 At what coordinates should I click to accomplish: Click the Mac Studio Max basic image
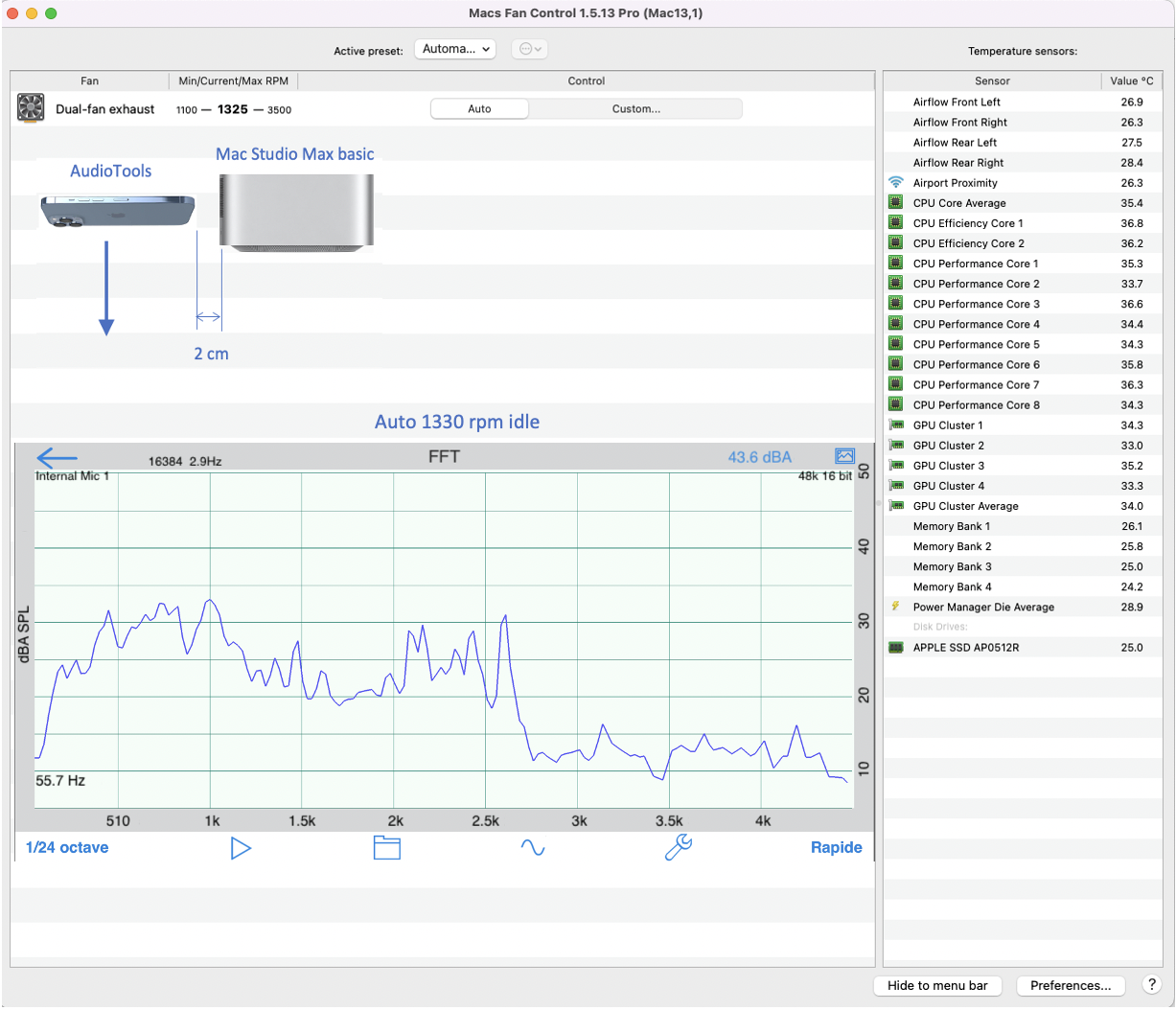coord(296,213)
